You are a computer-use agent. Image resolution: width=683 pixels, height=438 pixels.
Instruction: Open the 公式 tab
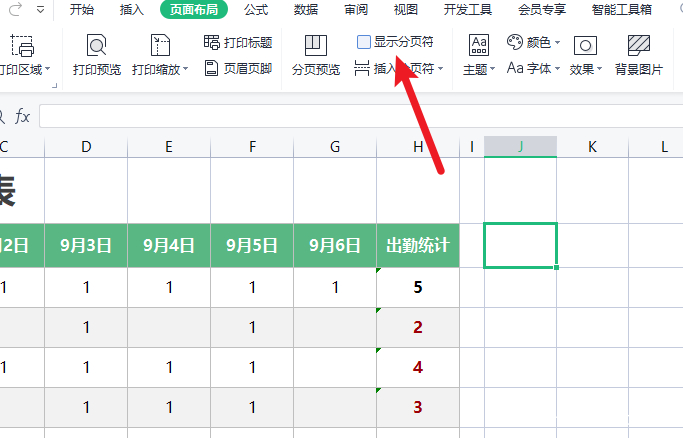[256, 9]
